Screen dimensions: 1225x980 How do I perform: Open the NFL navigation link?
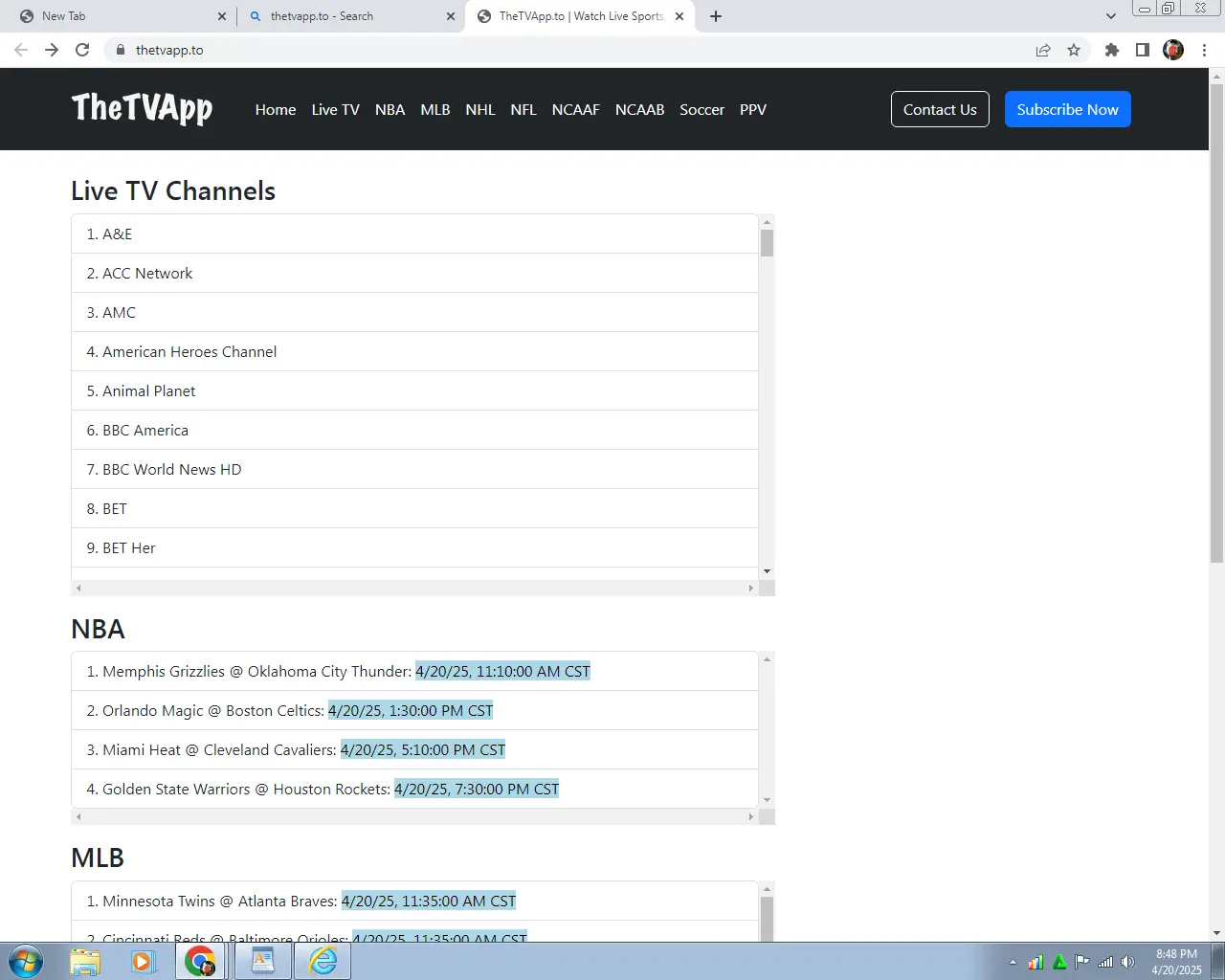523,109
